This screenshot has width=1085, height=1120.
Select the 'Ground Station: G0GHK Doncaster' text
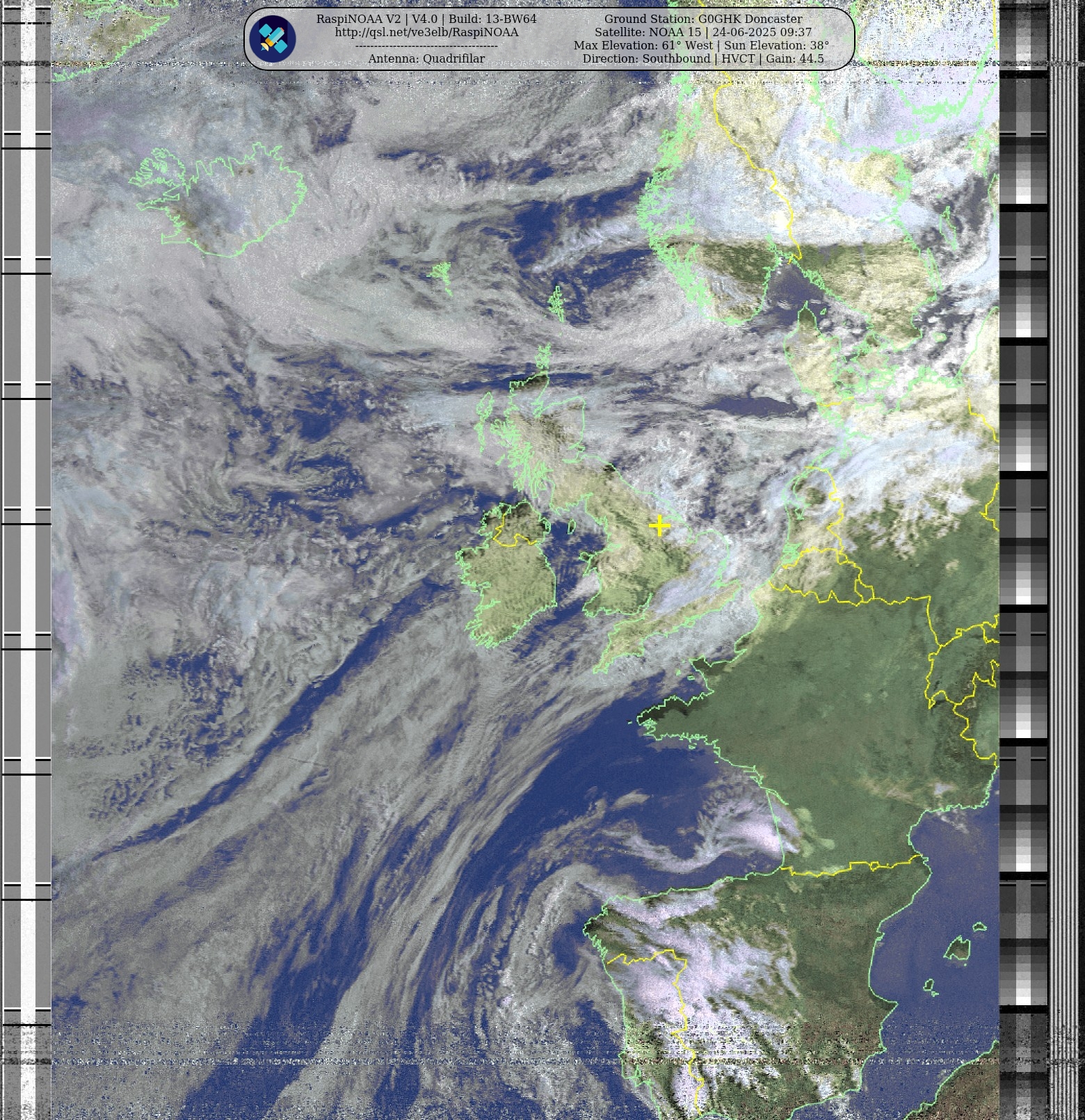click(703, 19)
